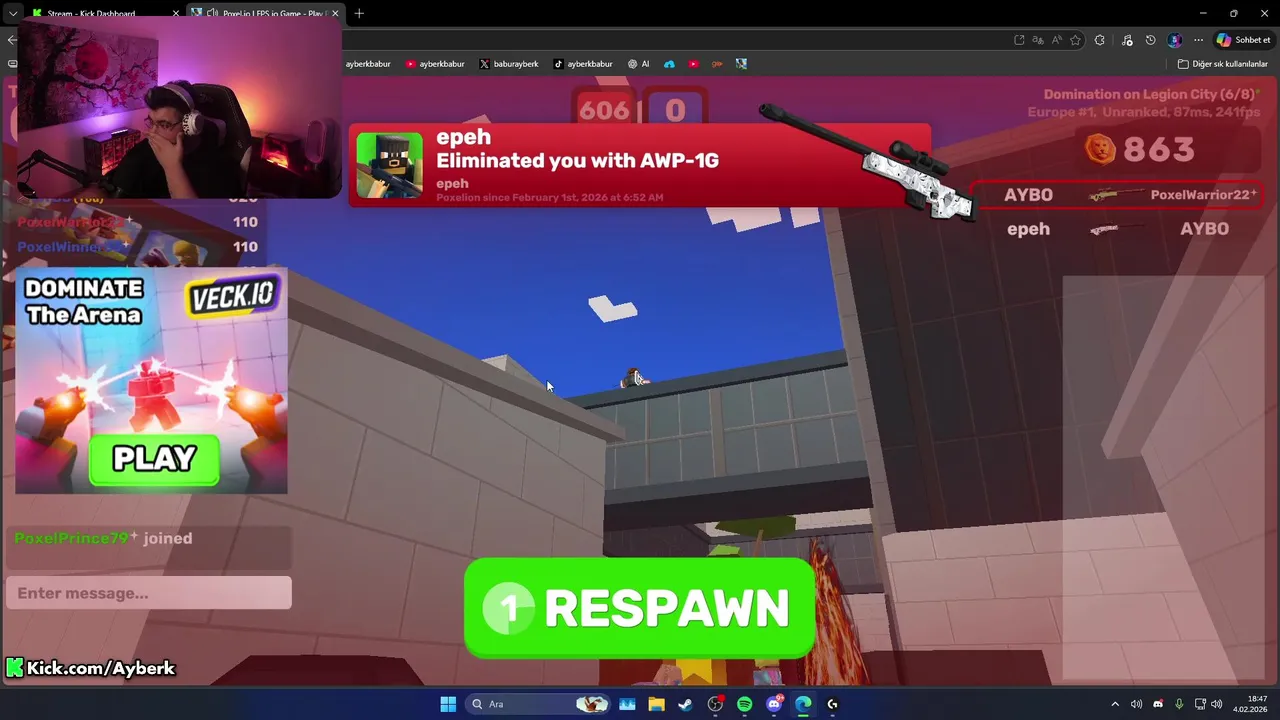Open the Windows Start menu
This screenshot has height=720, width=1280.
[x=448, y=704]
